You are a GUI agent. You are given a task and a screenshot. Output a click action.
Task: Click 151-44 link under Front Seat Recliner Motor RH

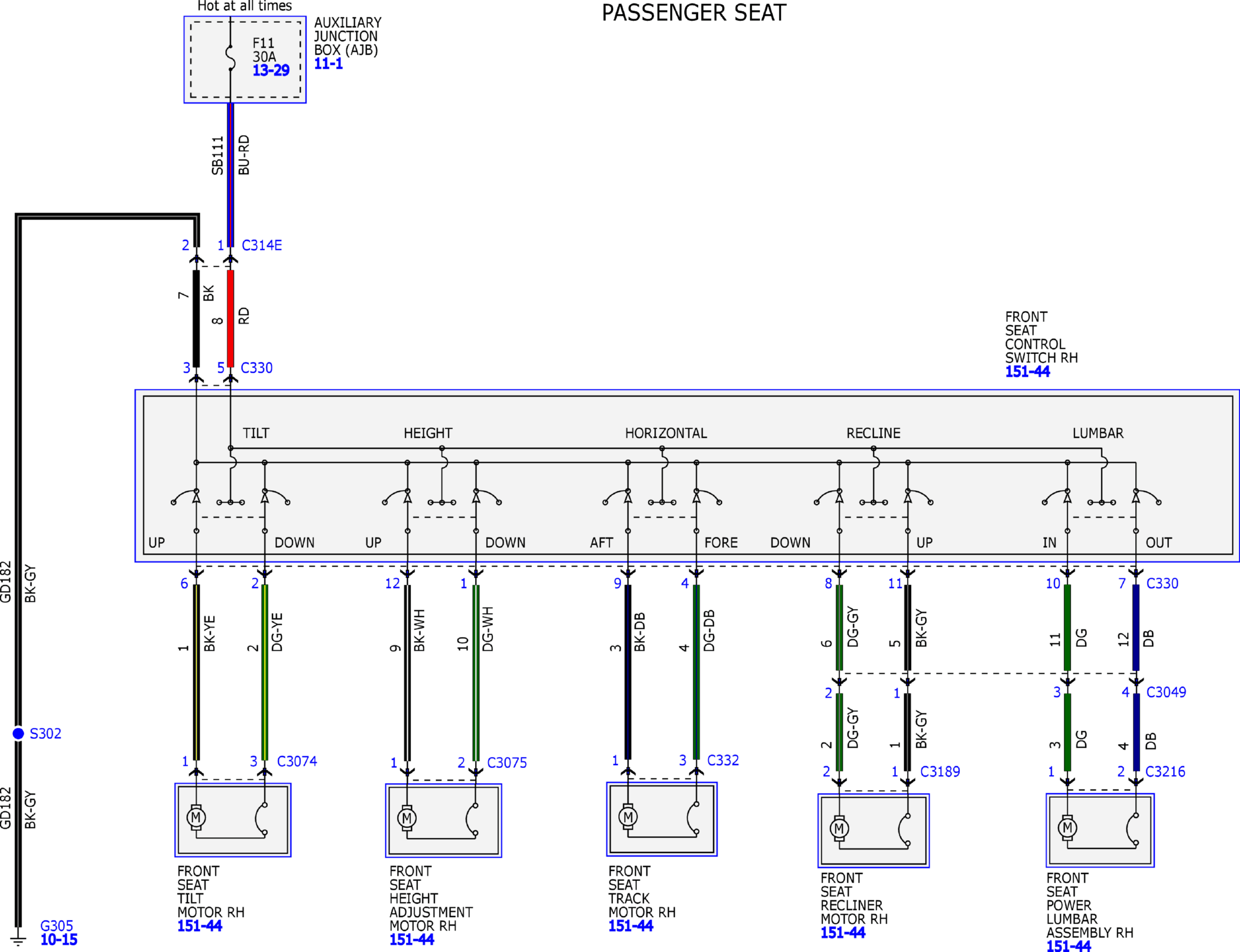click(843, 933)
